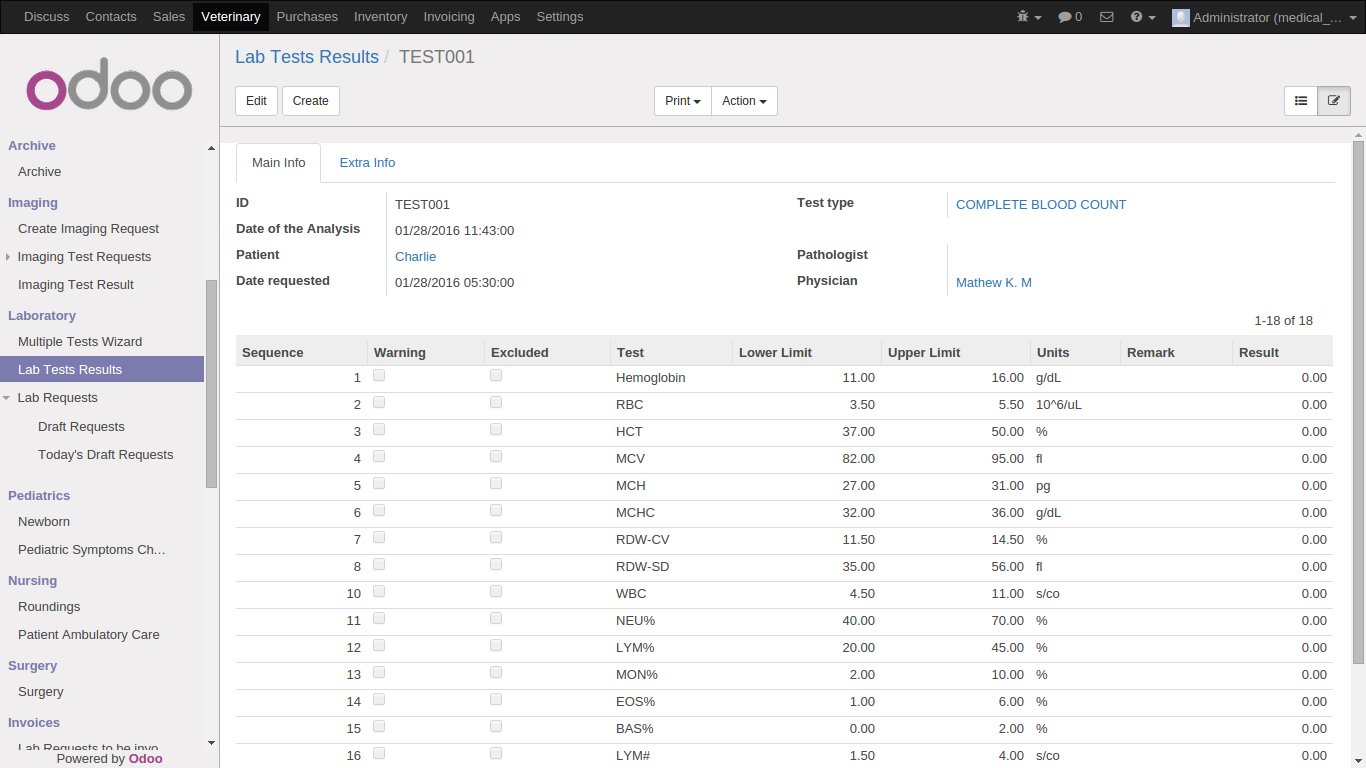This screenshot has height=768, width=1366.
Task: Toggle Warning checkbox for Hemoglobin row
Action: pos(379,376)
